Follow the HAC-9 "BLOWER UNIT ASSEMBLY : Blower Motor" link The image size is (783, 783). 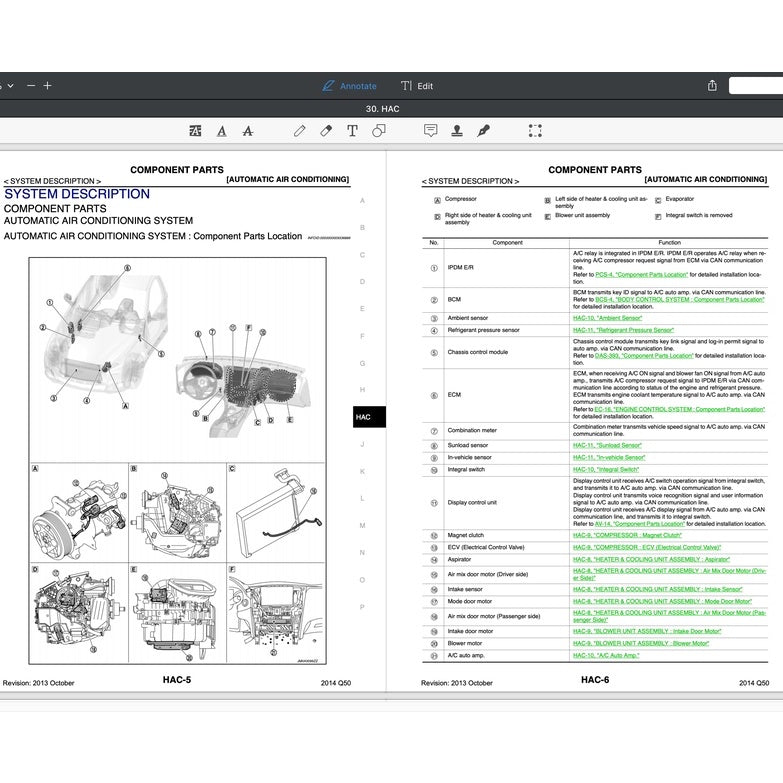640,643
